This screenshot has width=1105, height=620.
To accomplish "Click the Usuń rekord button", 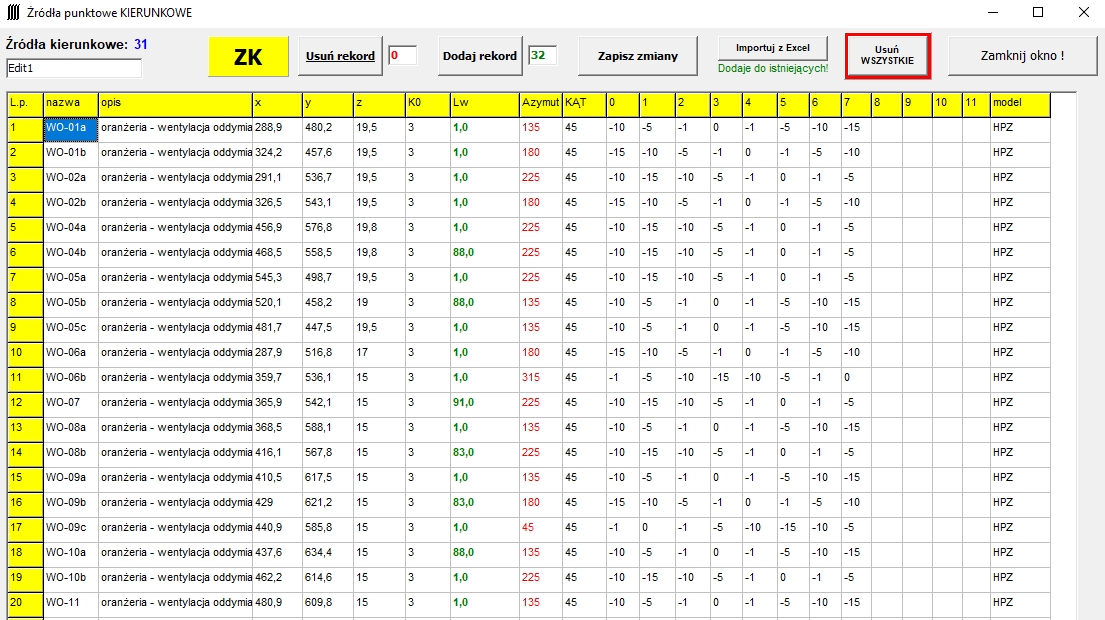I will 340,56.
